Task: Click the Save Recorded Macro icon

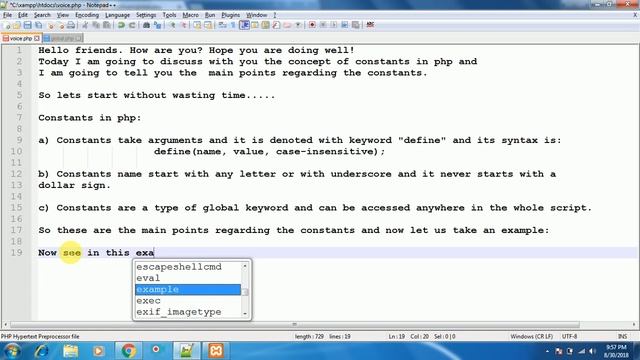Action: click(x=356, y=25)
